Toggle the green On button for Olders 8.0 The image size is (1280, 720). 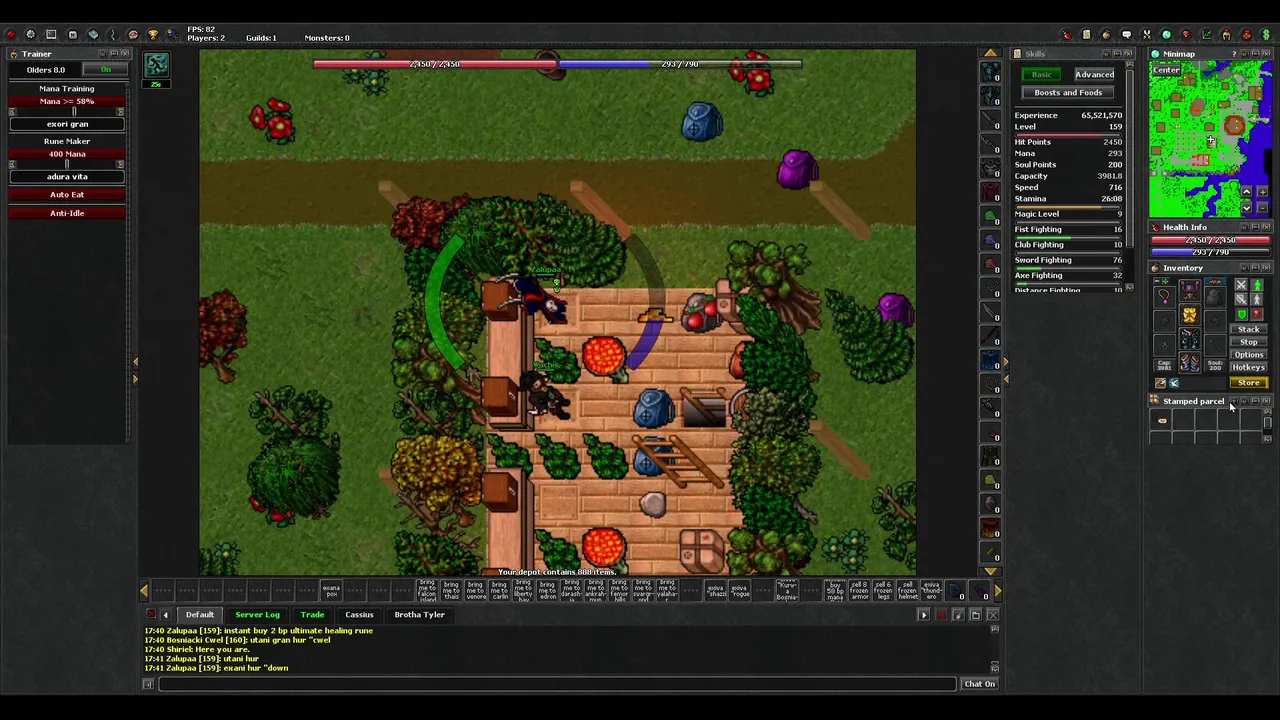click(105, 69)
